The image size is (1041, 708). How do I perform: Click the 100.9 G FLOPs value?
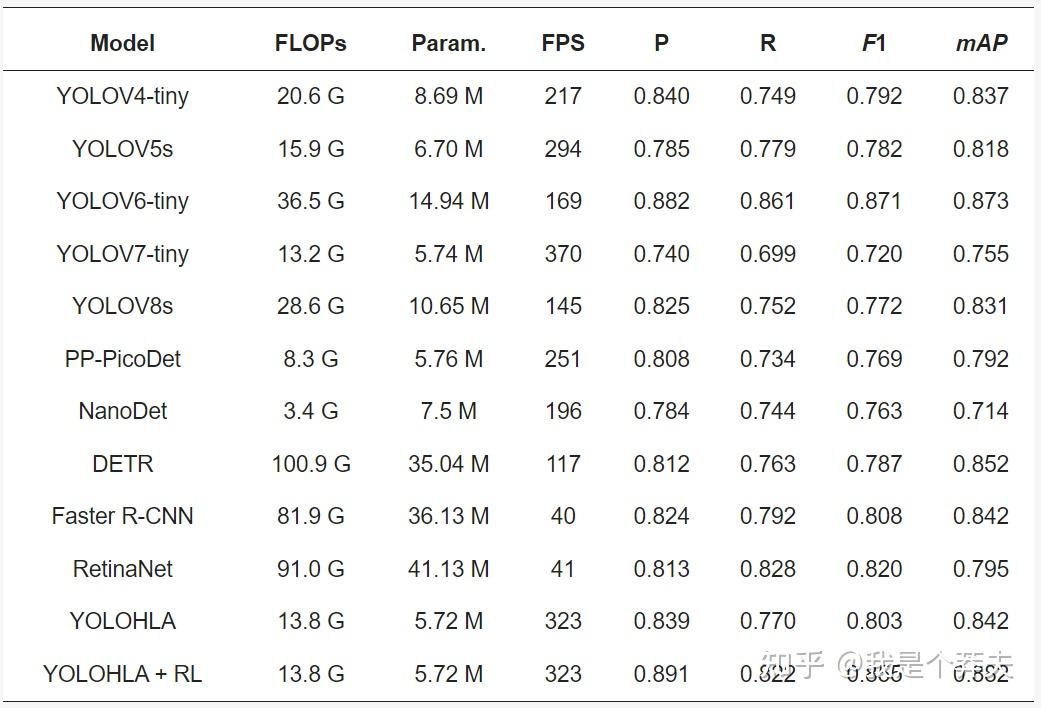pyautogui.click(x=310, y=464)
